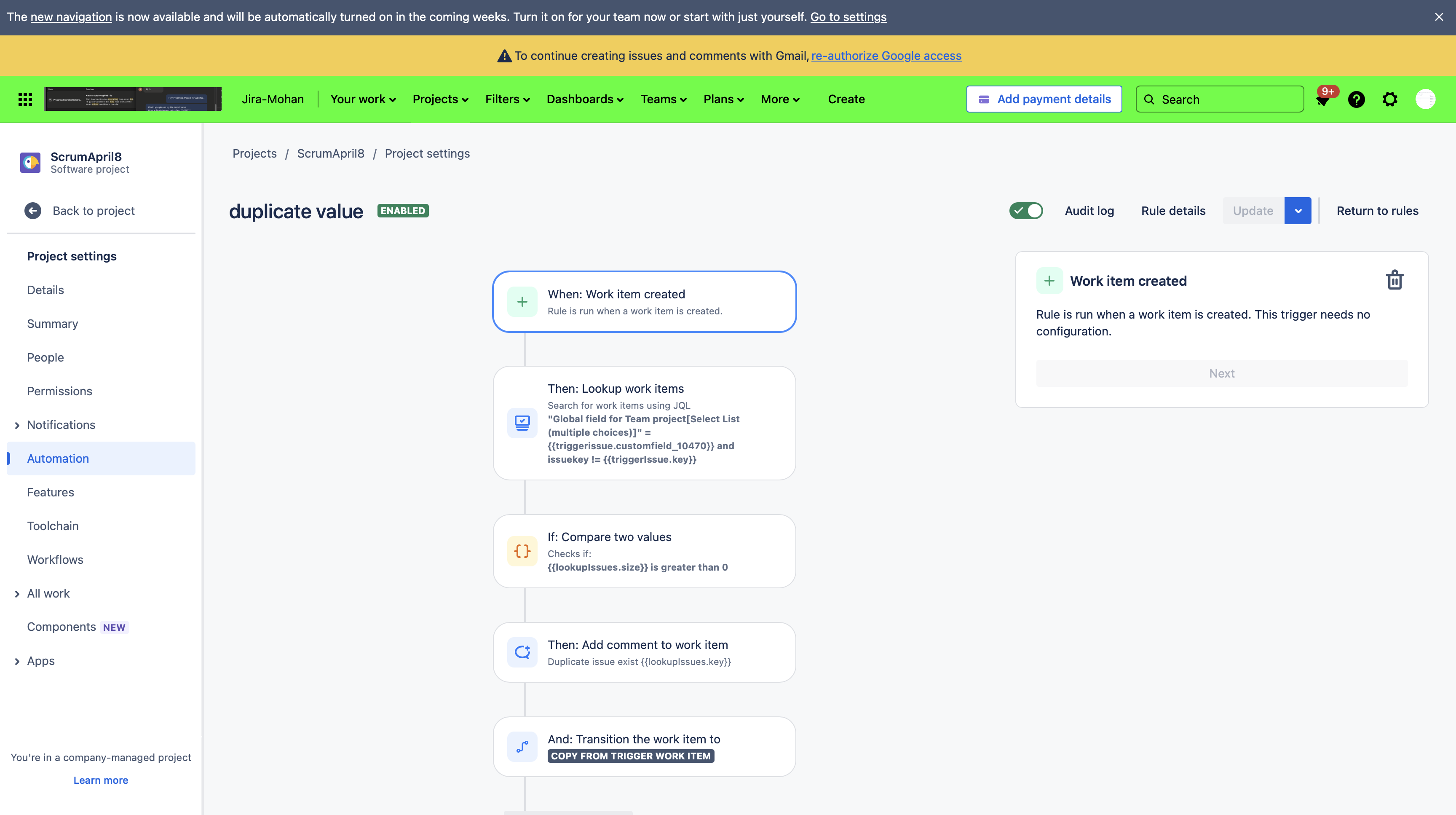The width and height of the screenshot is (1456, 815).
Task: Click re-authorize Google access link
Action: 886,56
